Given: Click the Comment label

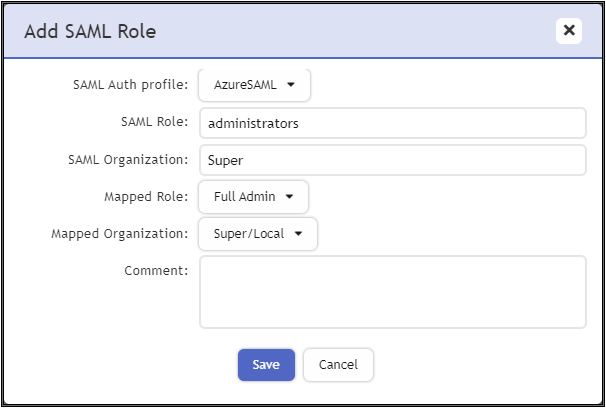Looking at the screenshot, I should pyautogui.click(x=156, y=271).
